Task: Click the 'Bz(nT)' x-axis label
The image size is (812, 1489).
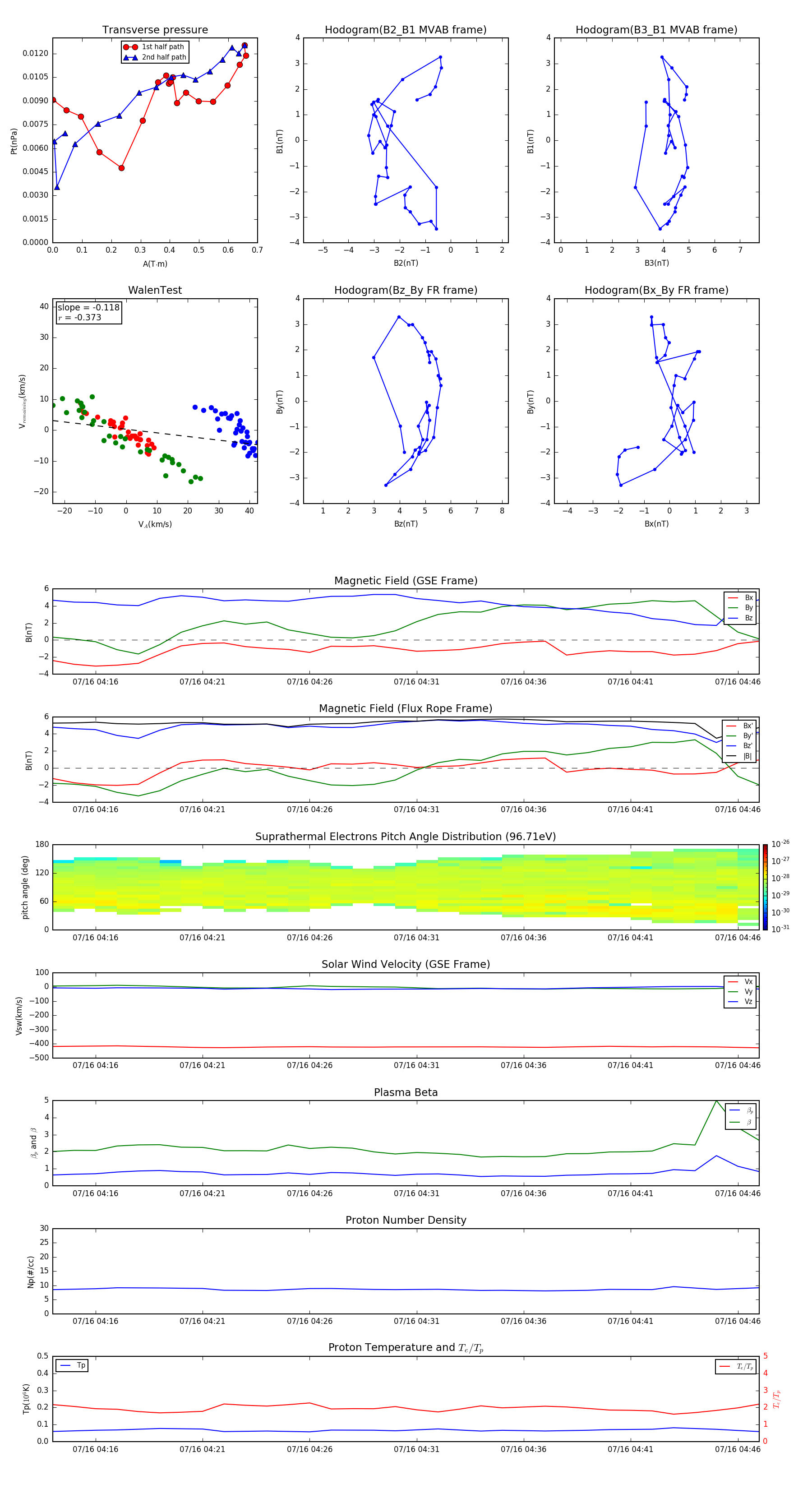Action: coord(406,524)
